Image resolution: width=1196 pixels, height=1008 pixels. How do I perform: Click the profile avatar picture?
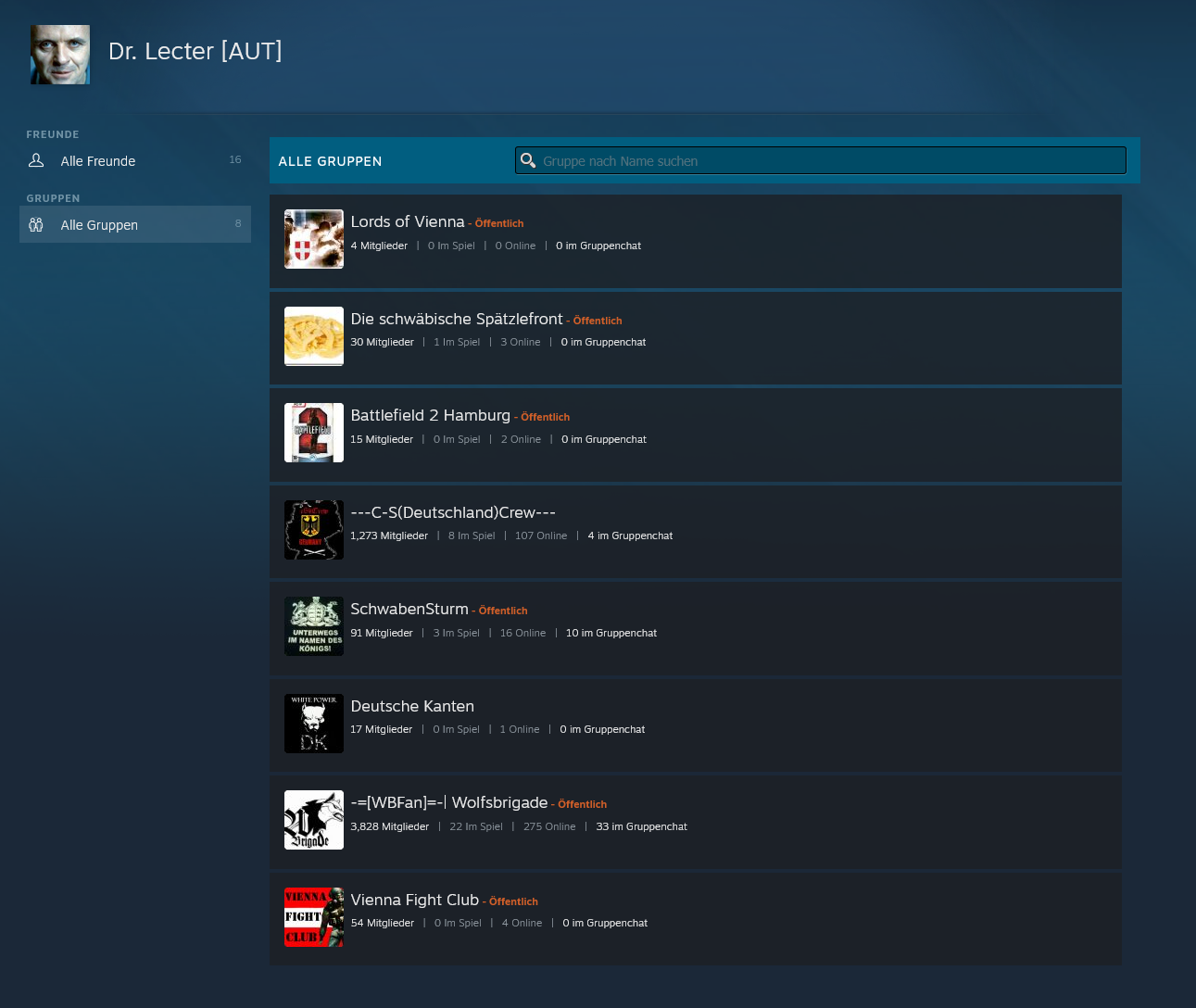60,55
